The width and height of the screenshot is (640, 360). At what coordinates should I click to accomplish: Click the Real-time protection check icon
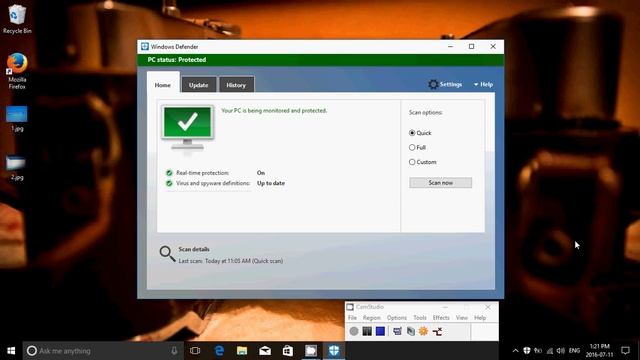pos(169,173)
